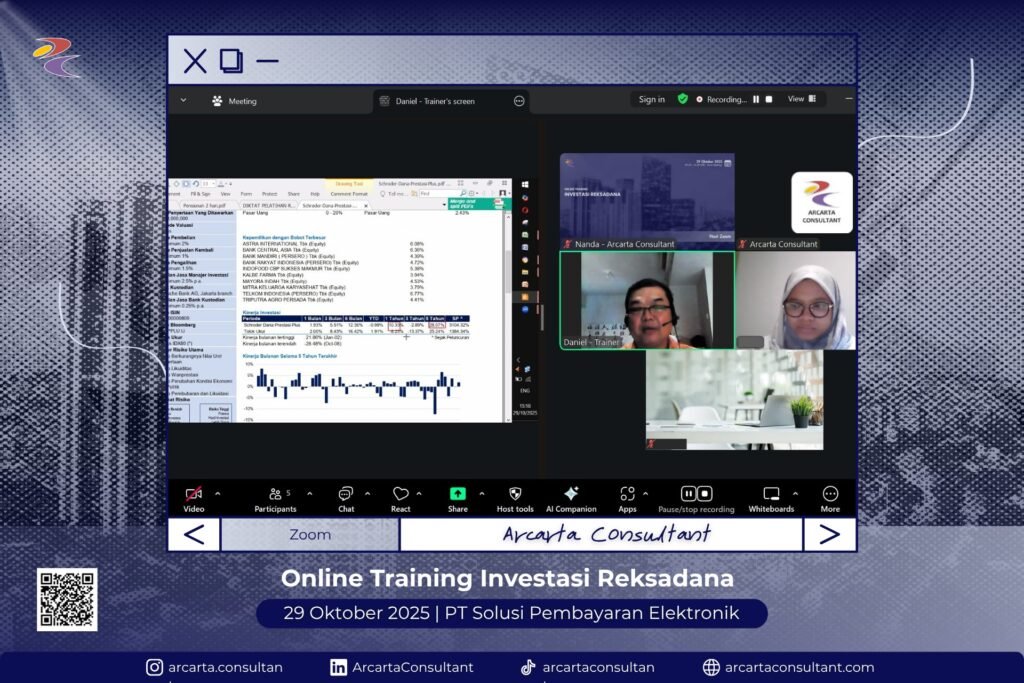1024x683 pixels.
Task: Pause the recording in top bar
Action: click(x=756, y=99)
